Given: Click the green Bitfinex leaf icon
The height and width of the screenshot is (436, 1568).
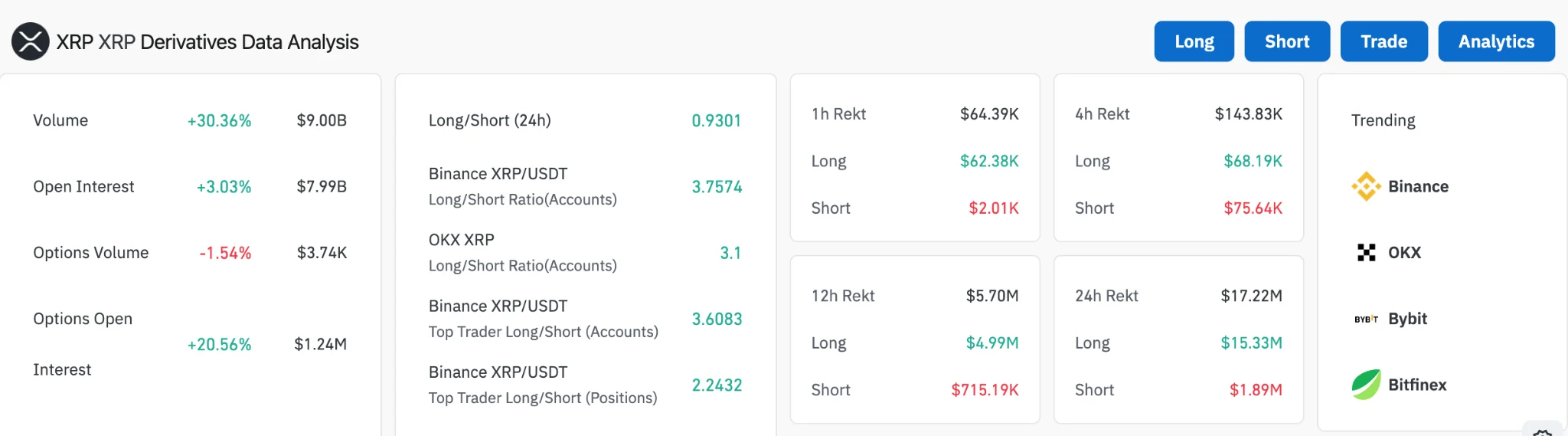Looking at the screenshot, I should coord(1366,385).
